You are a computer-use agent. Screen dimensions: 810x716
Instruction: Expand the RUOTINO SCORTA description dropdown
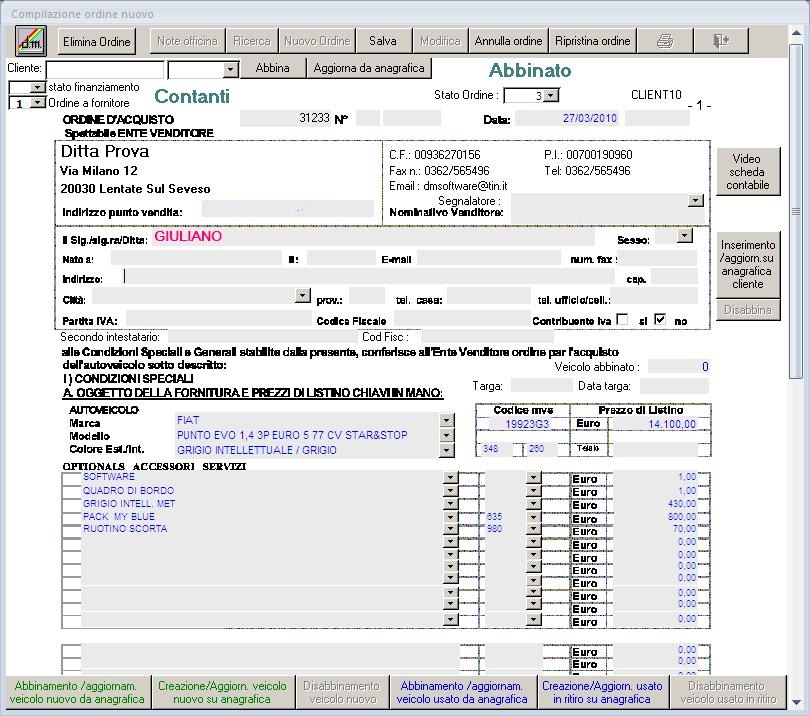click(x=451, y=528)
